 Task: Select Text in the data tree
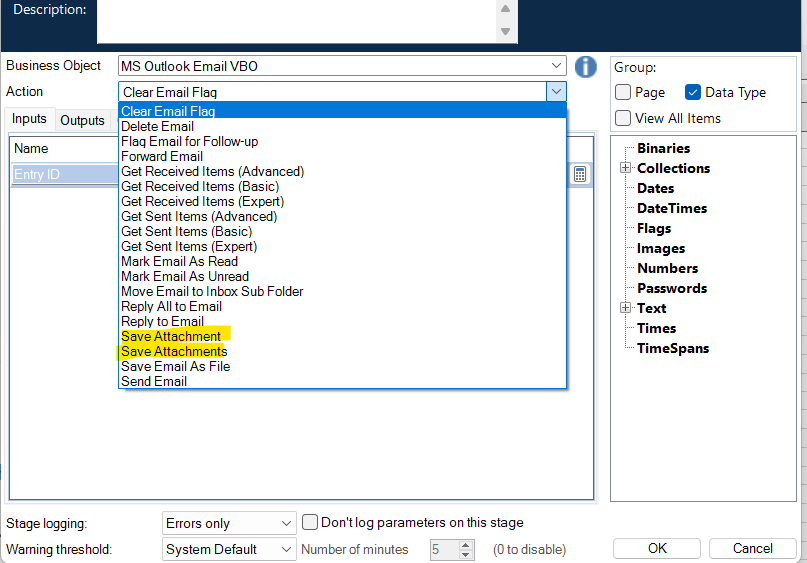(652, 308)
